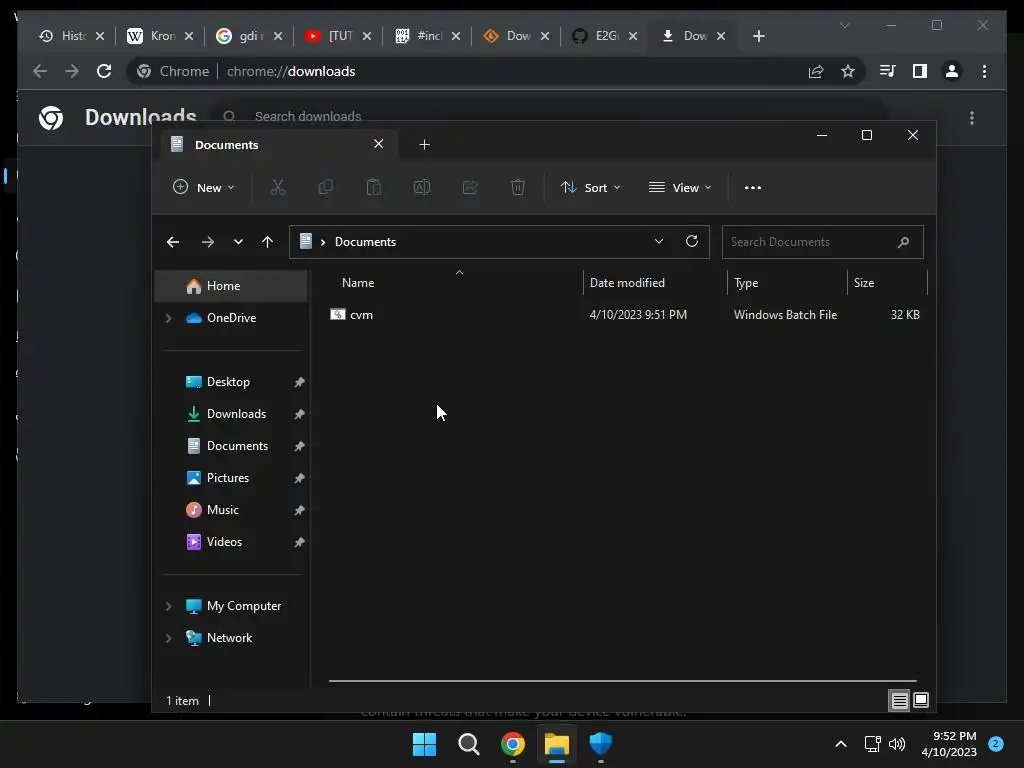
Task: Click the horizontal scrollbar in file list
Action: click(622, 681)
